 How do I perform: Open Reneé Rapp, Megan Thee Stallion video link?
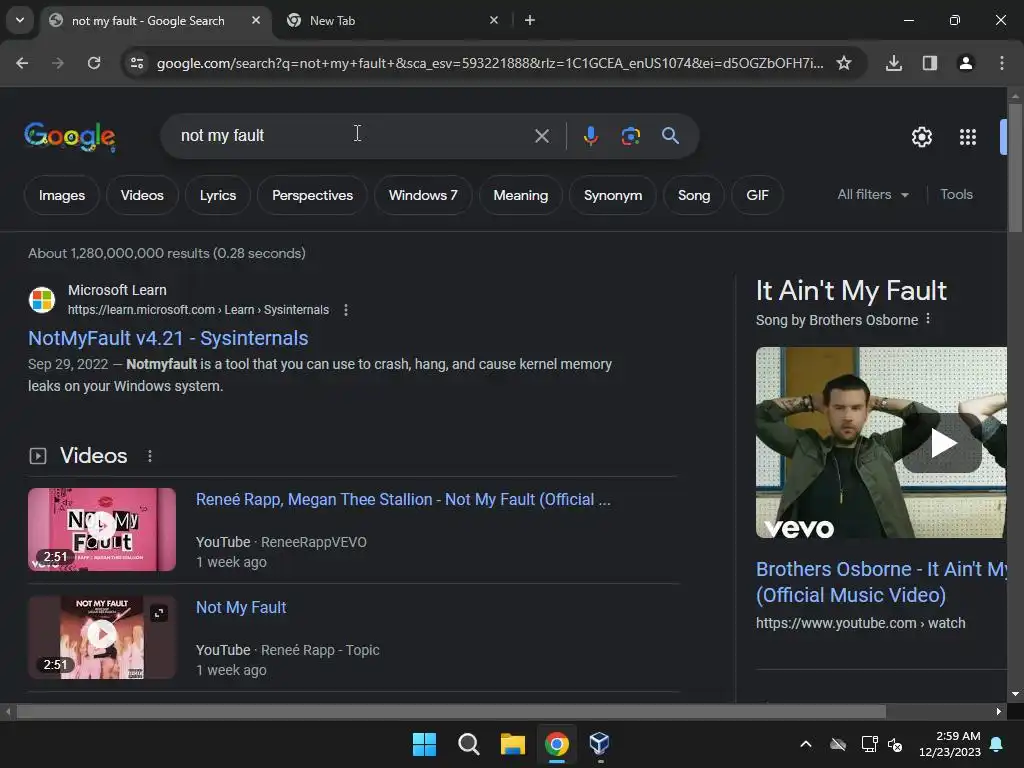pos(403,500)
